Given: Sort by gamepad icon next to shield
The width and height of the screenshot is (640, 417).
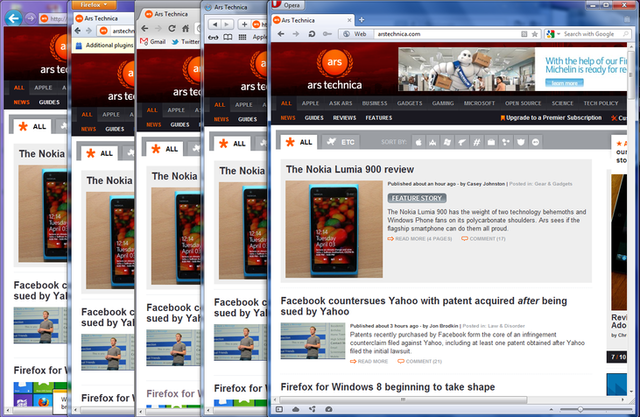Looking at the screenshot, I should click(535, 142).
